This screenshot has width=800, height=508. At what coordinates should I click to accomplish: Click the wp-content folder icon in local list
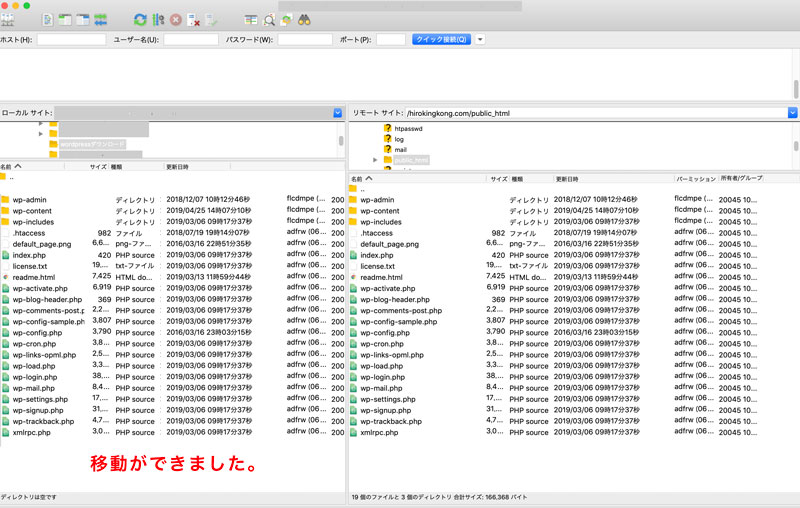point(5,211)
